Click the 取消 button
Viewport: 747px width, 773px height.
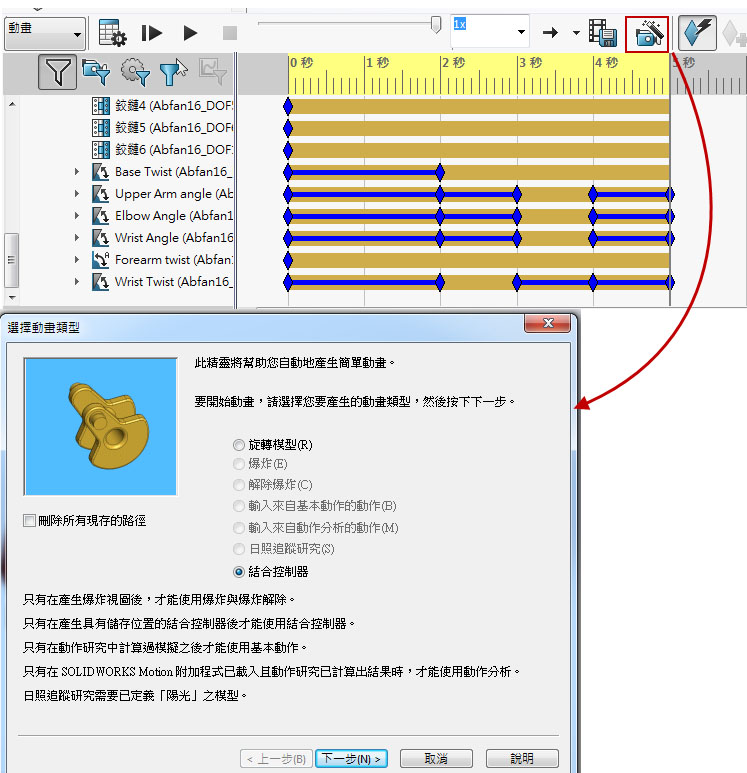point(435,759)
